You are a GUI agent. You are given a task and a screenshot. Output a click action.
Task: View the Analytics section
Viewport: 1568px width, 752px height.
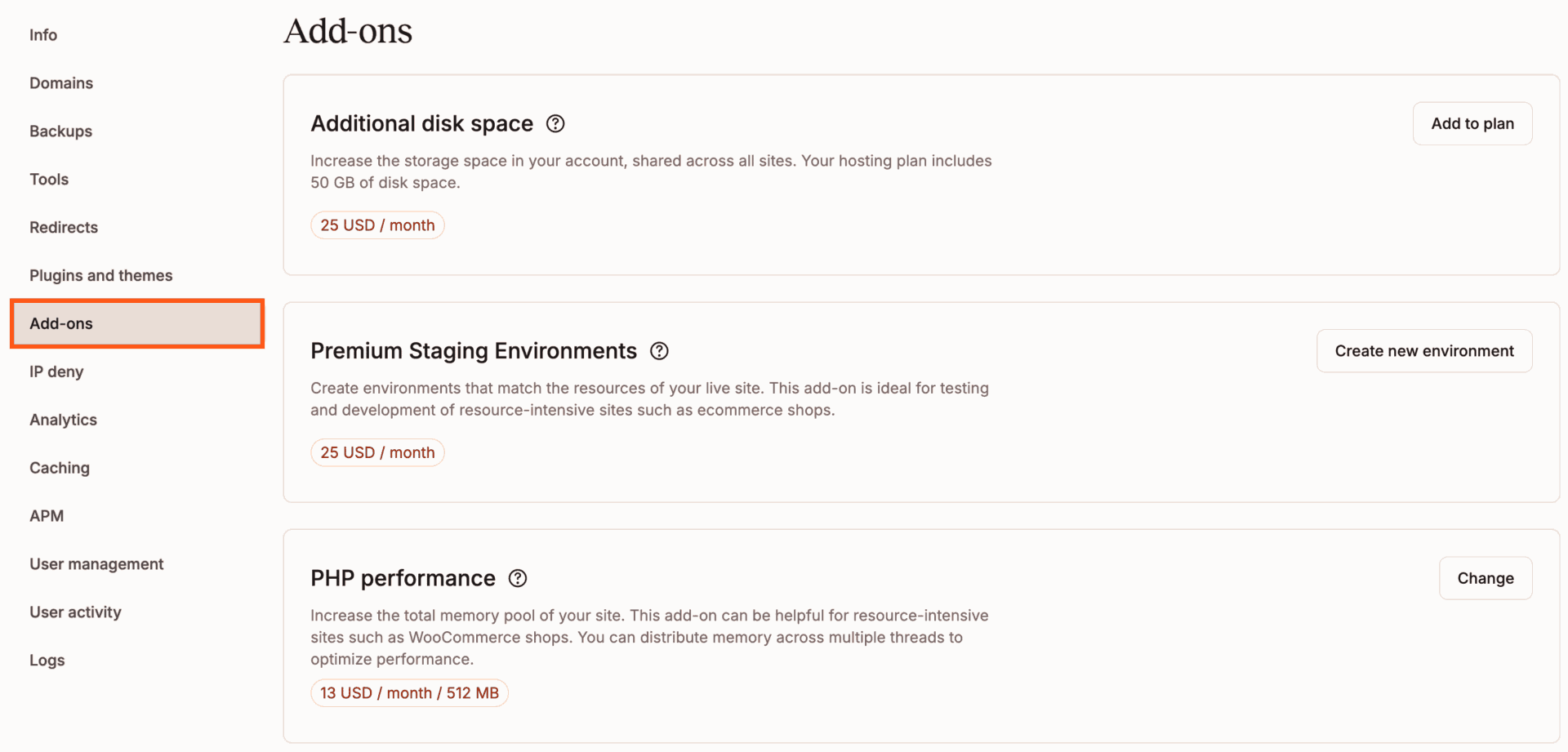pos(63,419)
